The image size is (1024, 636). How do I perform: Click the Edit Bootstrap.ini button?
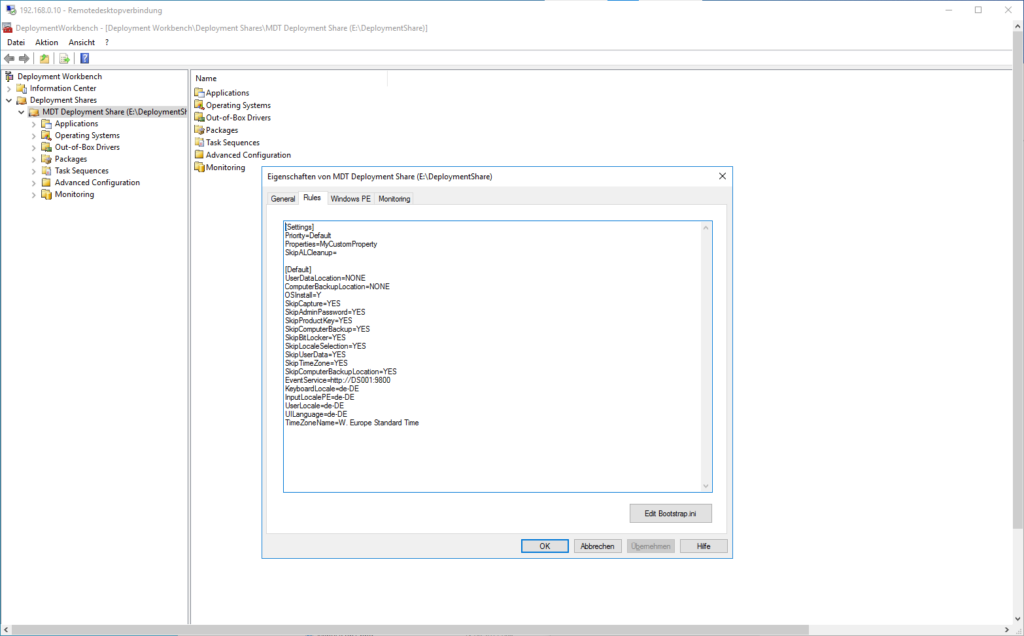[x=671, y=513]
